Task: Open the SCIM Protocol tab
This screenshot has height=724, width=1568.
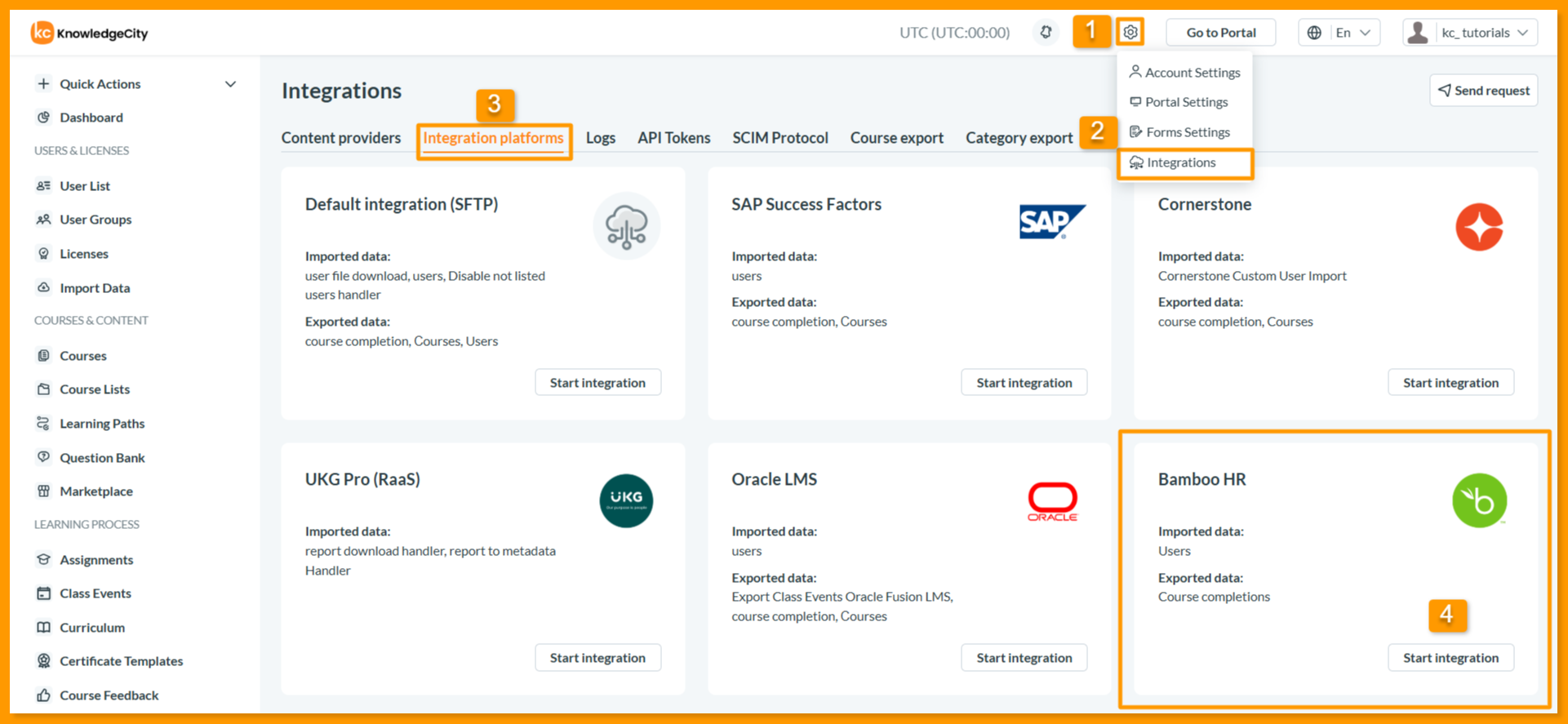Action: (780, 138)
